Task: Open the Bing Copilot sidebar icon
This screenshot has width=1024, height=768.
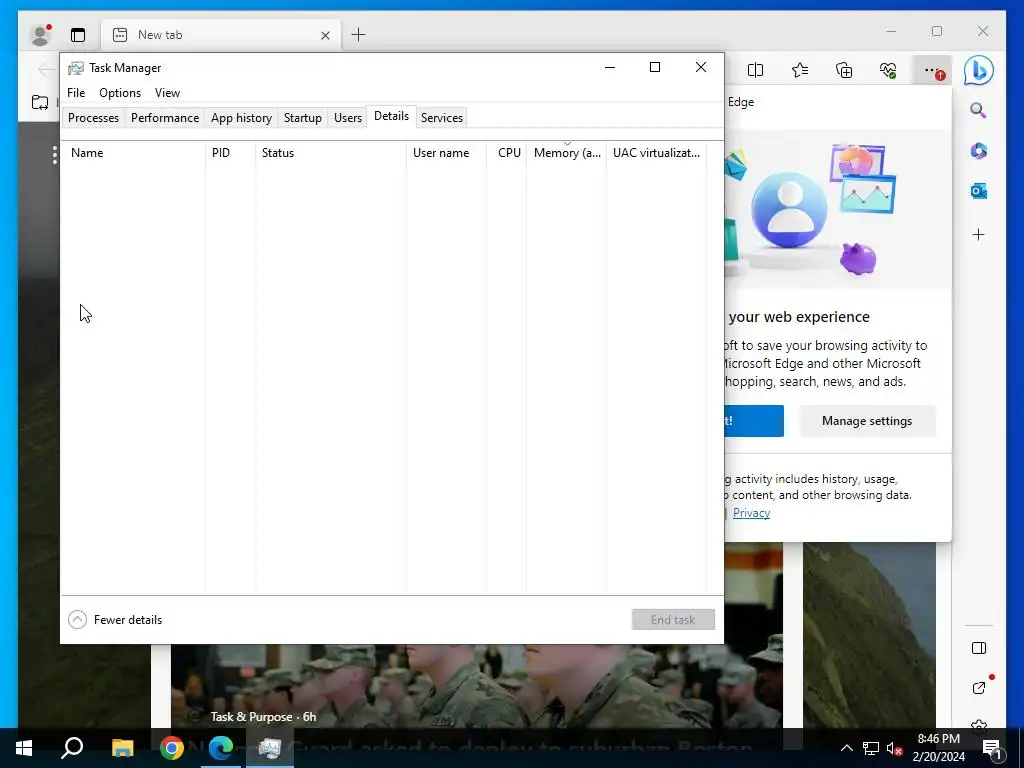Action: (x=978, y=70)
